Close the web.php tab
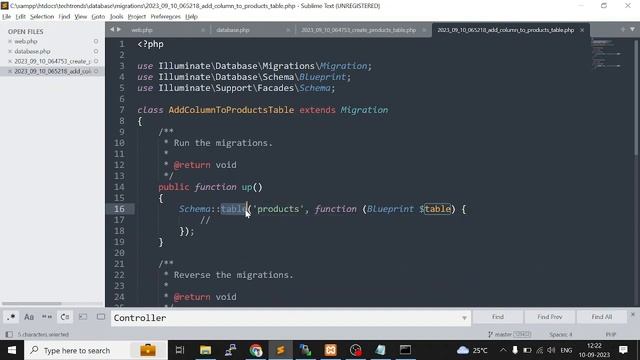Image resolution: width=640 pixels, height=360 pixels. click(x=203, y=30)
